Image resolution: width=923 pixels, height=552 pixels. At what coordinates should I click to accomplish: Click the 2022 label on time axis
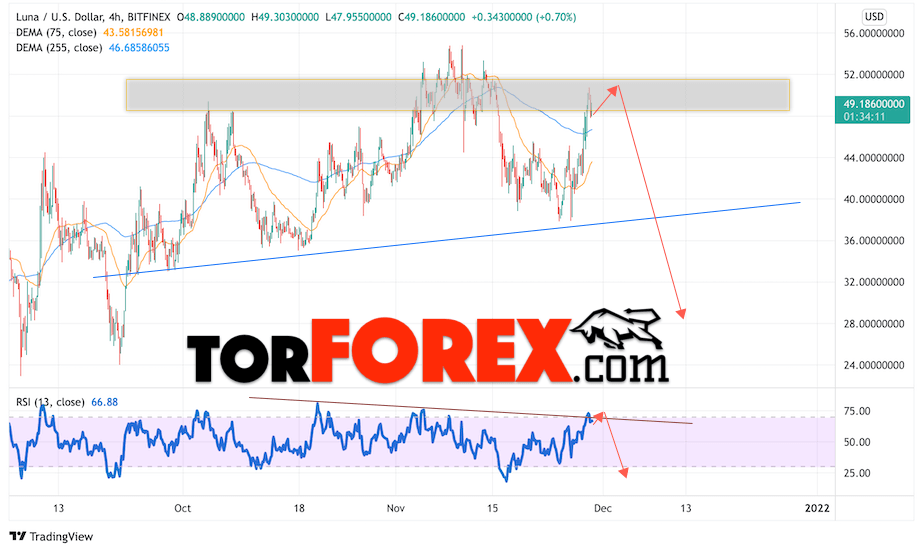(x=817, y=508)
